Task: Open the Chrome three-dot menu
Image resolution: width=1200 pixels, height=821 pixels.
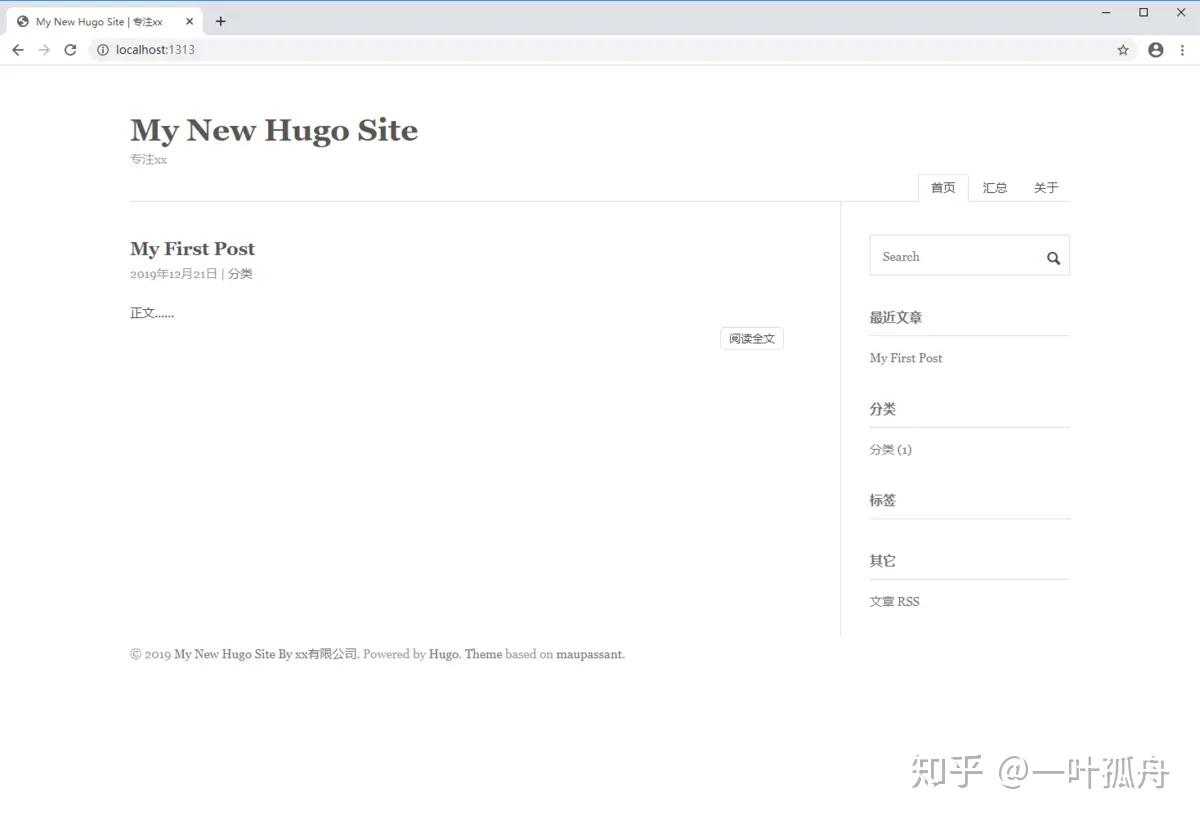Action: (x=1184, y=50)
